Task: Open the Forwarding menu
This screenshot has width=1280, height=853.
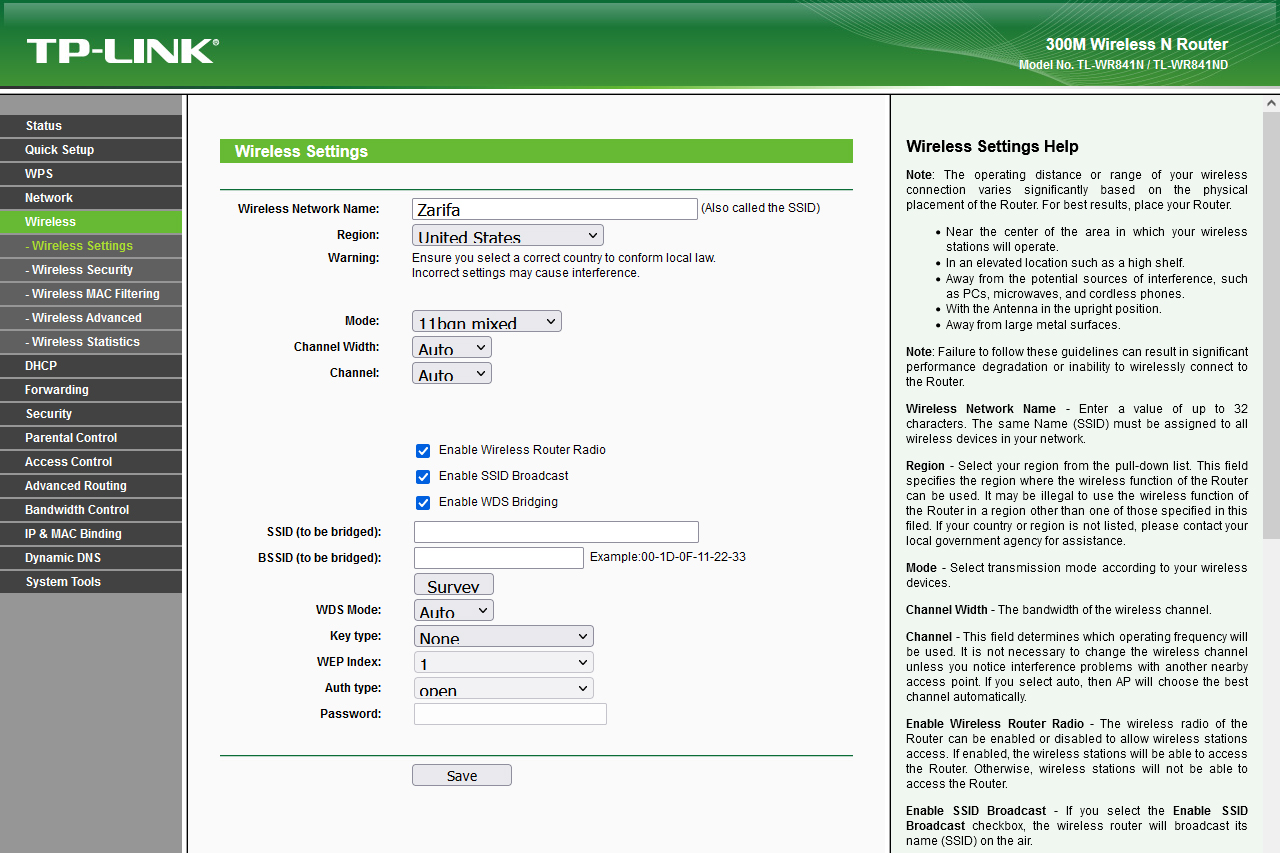Action: point(91,390)
